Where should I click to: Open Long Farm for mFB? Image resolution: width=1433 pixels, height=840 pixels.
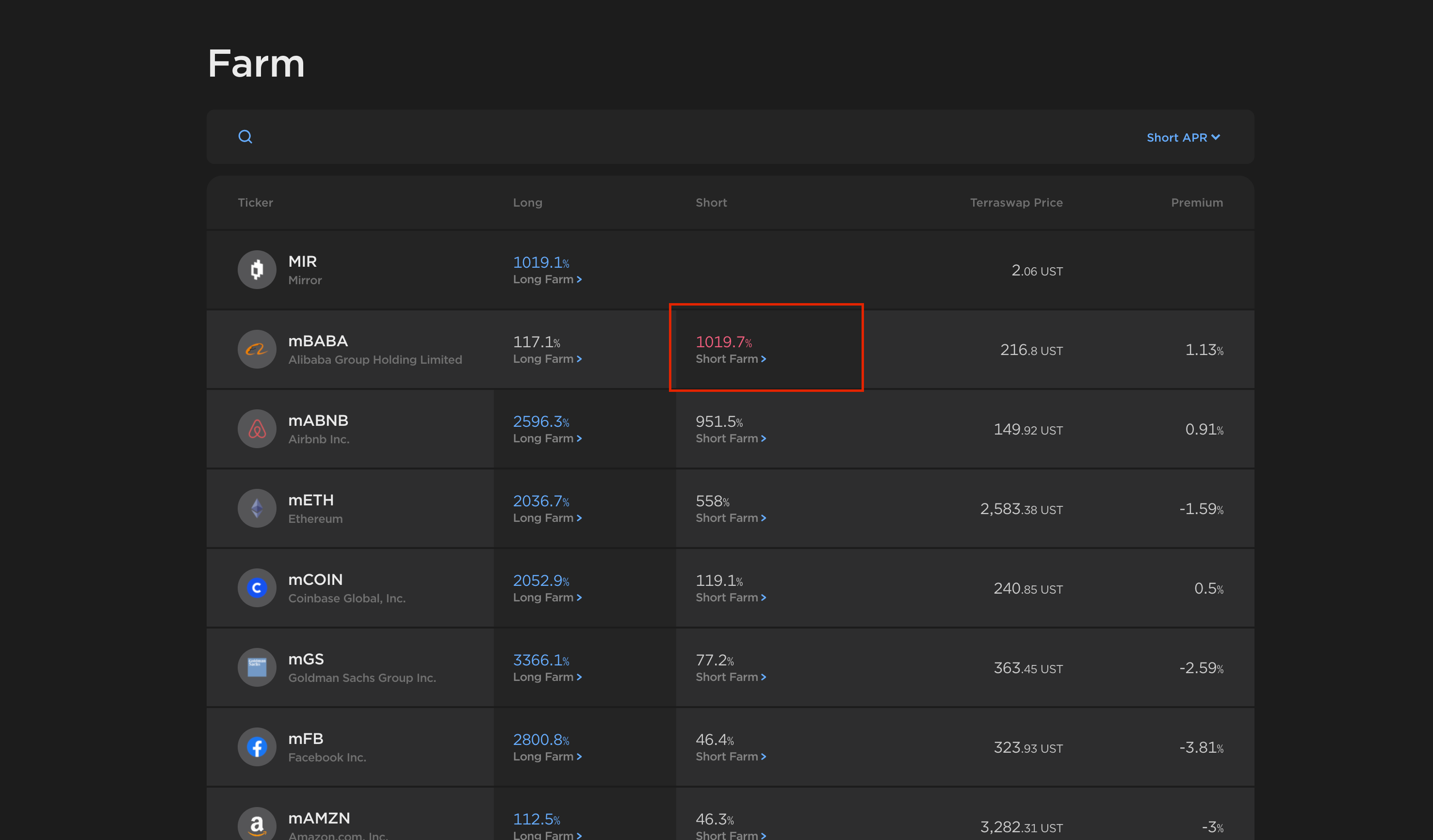tap(547, 757)
